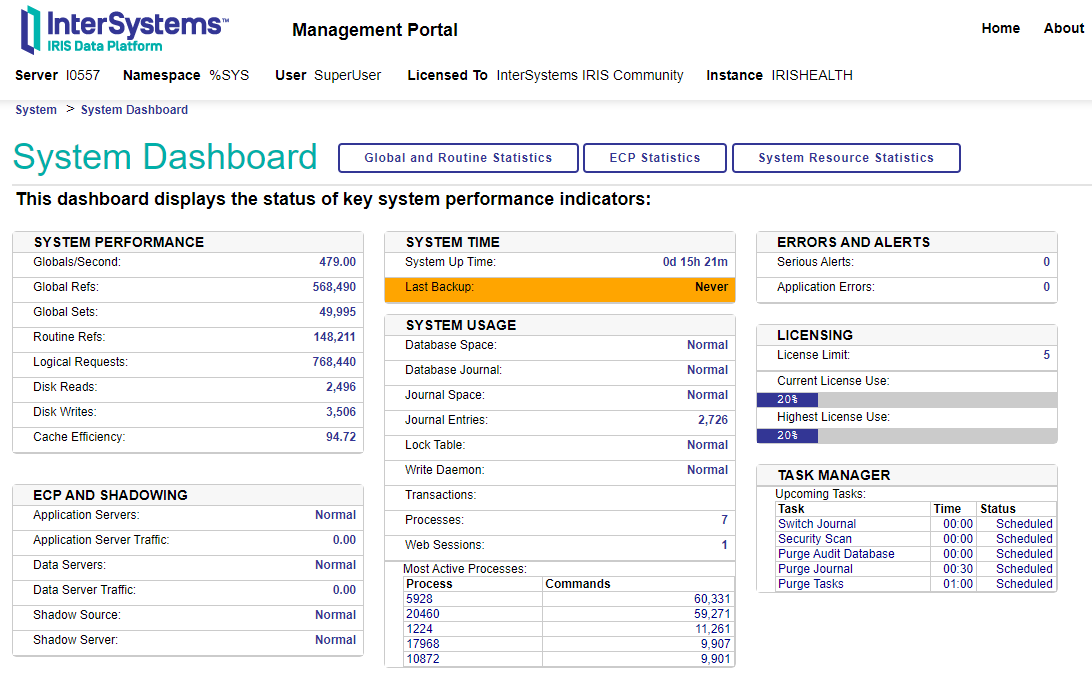Select the Globals/Second value 479.00
Screen dimensions: 1092x679
(337, 262)
